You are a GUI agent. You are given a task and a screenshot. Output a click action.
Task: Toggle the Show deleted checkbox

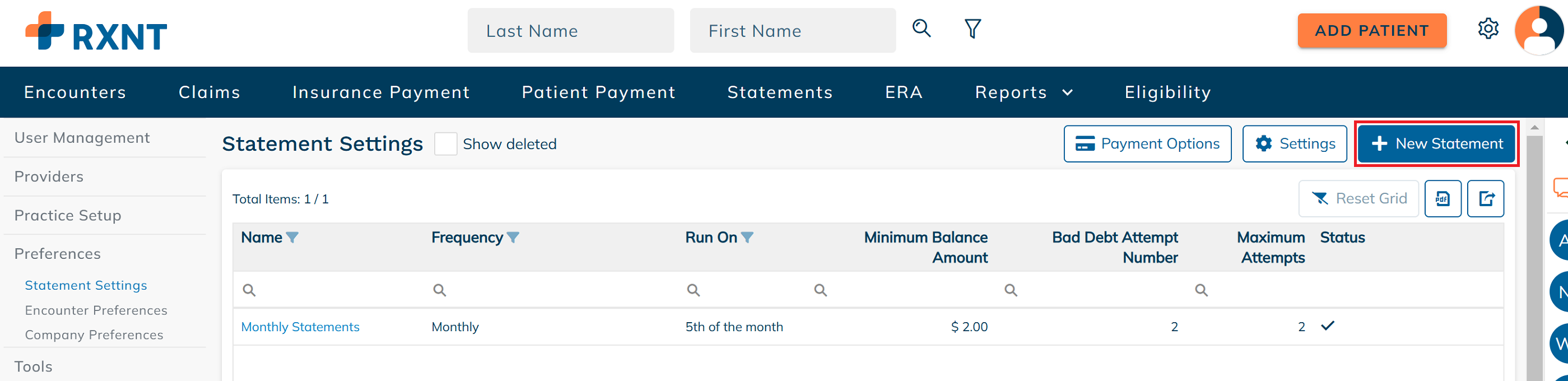[445, 144]
